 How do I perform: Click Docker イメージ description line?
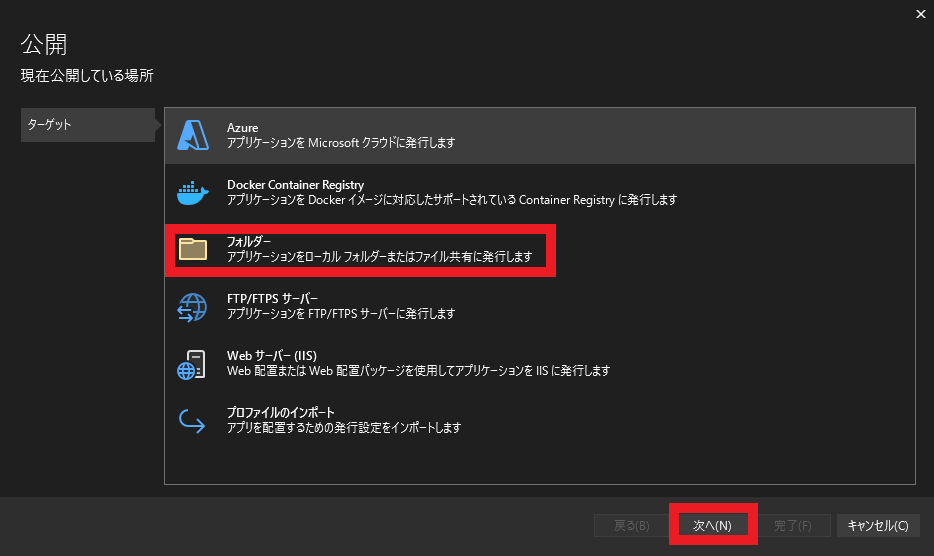click(x=452, y=200)
